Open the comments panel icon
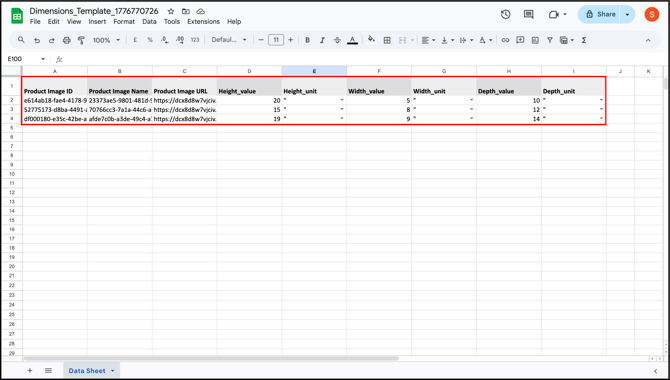 (529, 15)
